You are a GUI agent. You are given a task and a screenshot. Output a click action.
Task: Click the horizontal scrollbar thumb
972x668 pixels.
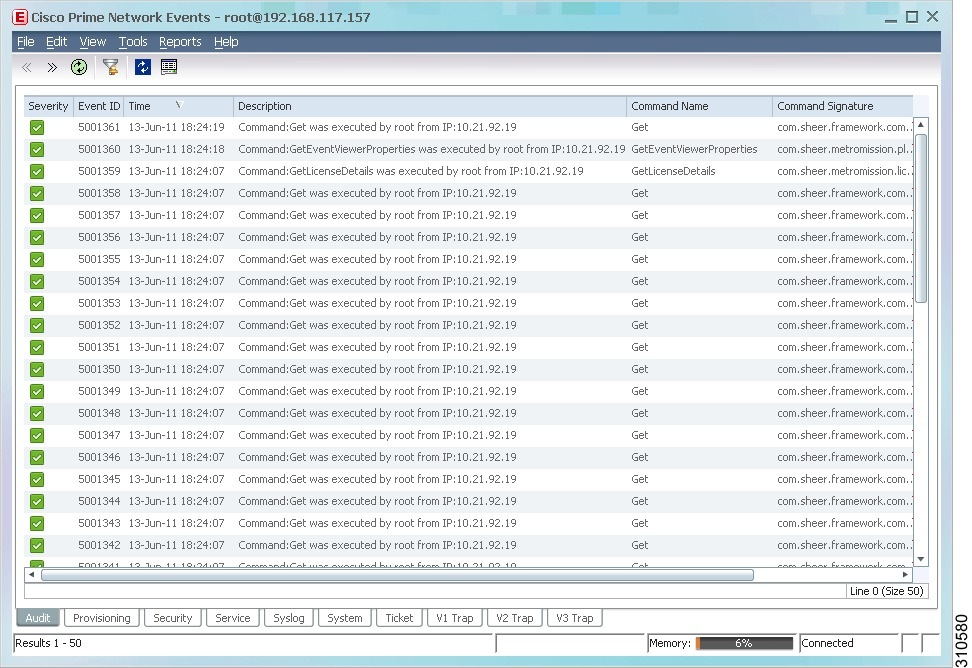coord(397,575)
